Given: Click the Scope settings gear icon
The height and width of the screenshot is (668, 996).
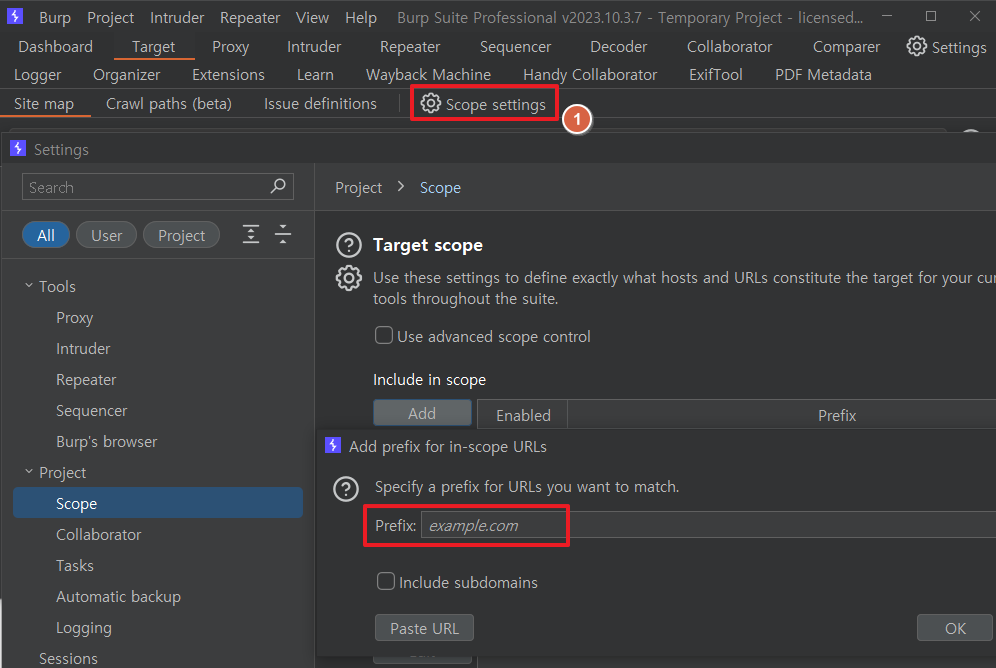Looking at the screenshot, I should click(431, 104).
